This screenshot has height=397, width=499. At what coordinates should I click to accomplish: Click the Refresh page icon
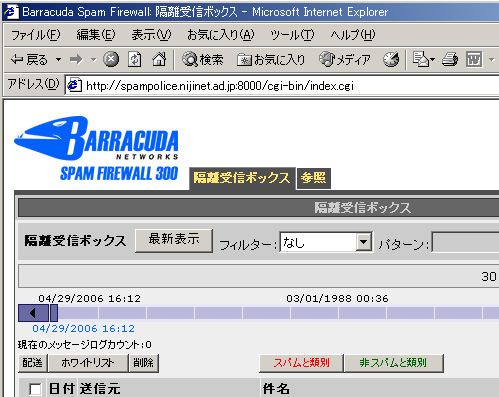pos(135,60)
